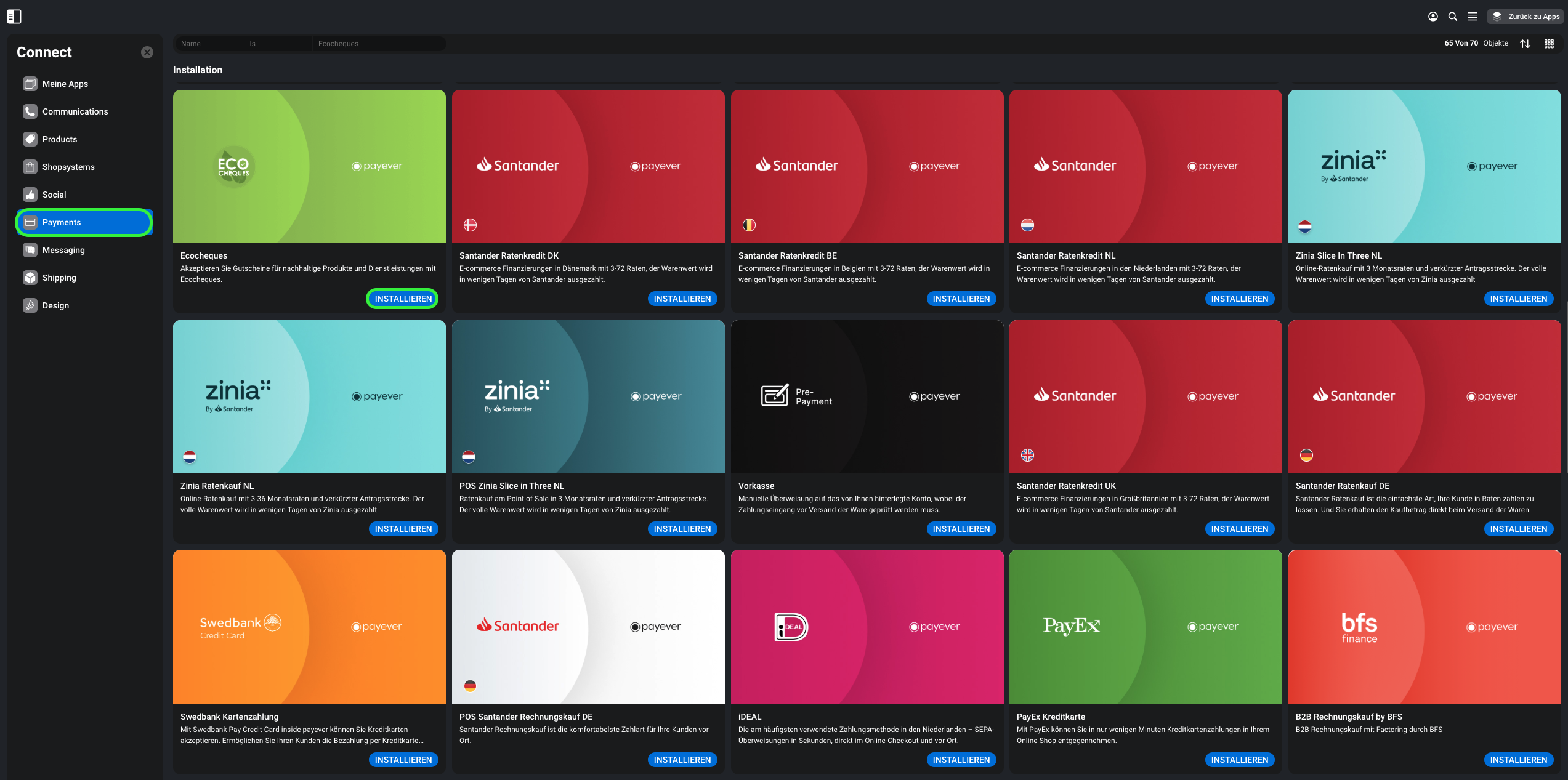Image resolution: width=1568 pixels, height=780 pixels.
Task: Click the Shipping box icon
Action: (x=30, y=278)
